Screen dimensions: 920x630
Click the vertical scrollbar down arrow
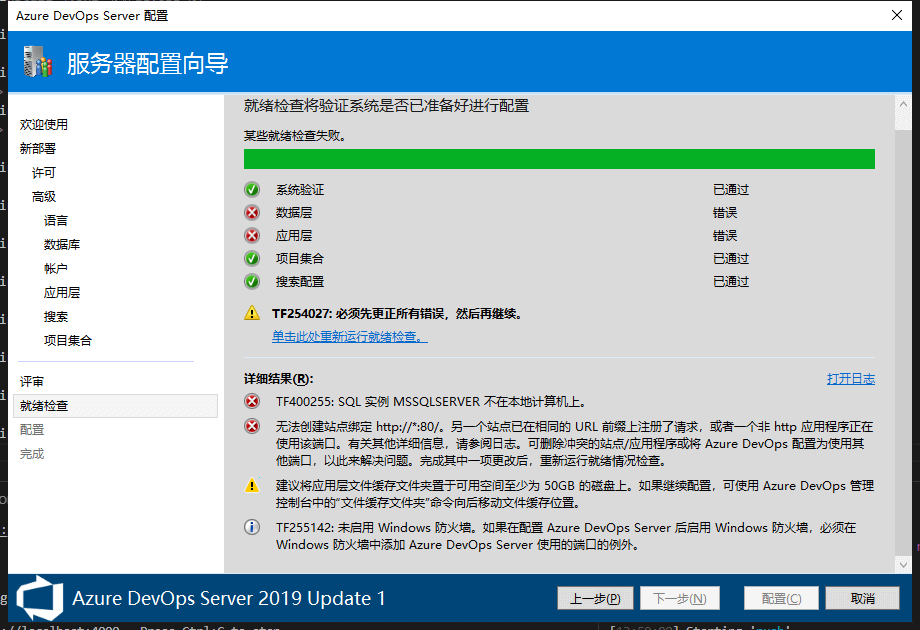click(x=903, y=563)
